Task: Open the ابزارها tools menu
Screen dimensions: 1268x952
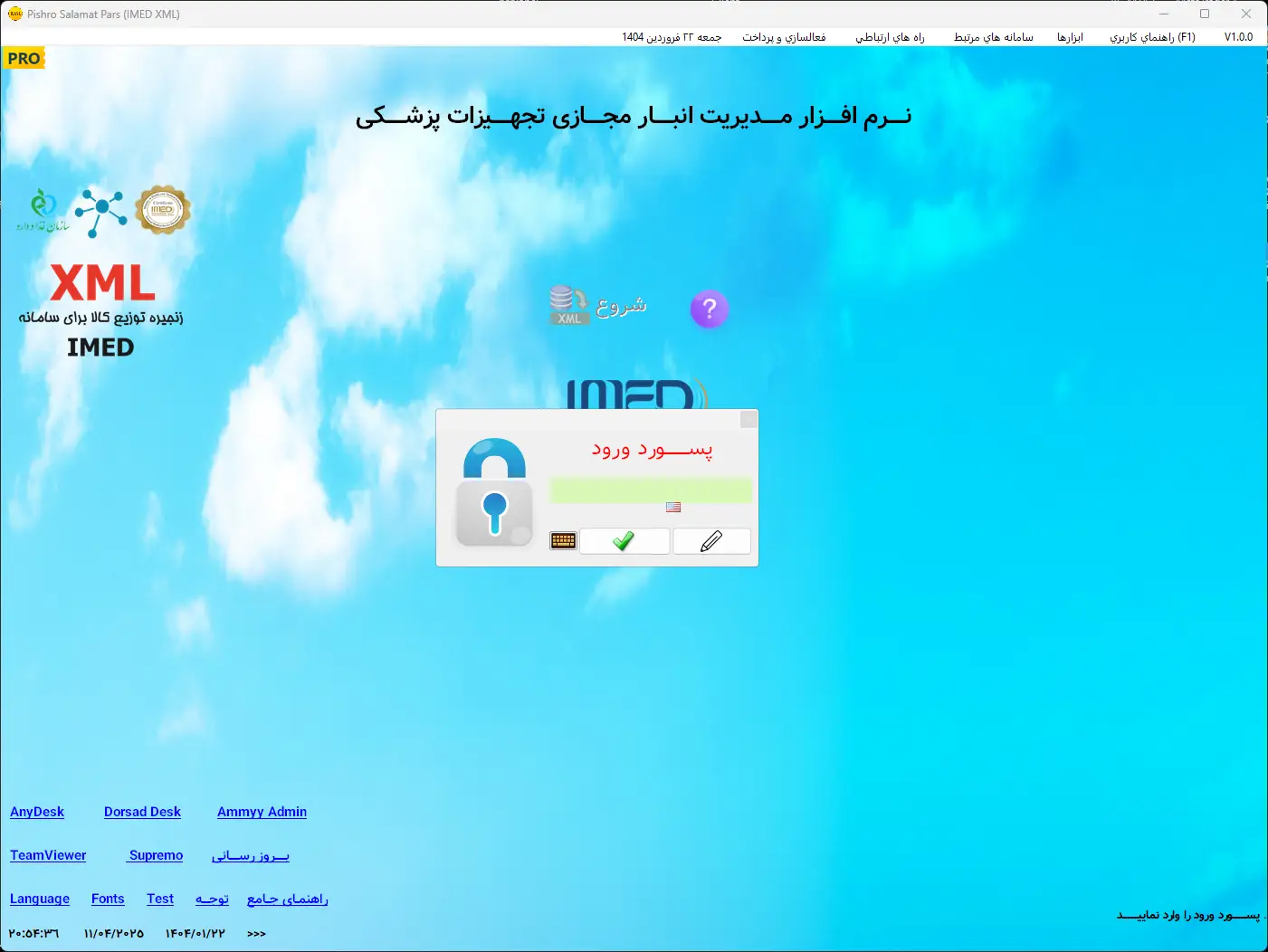Action: pyautogui.click(x=1070, y=37)
